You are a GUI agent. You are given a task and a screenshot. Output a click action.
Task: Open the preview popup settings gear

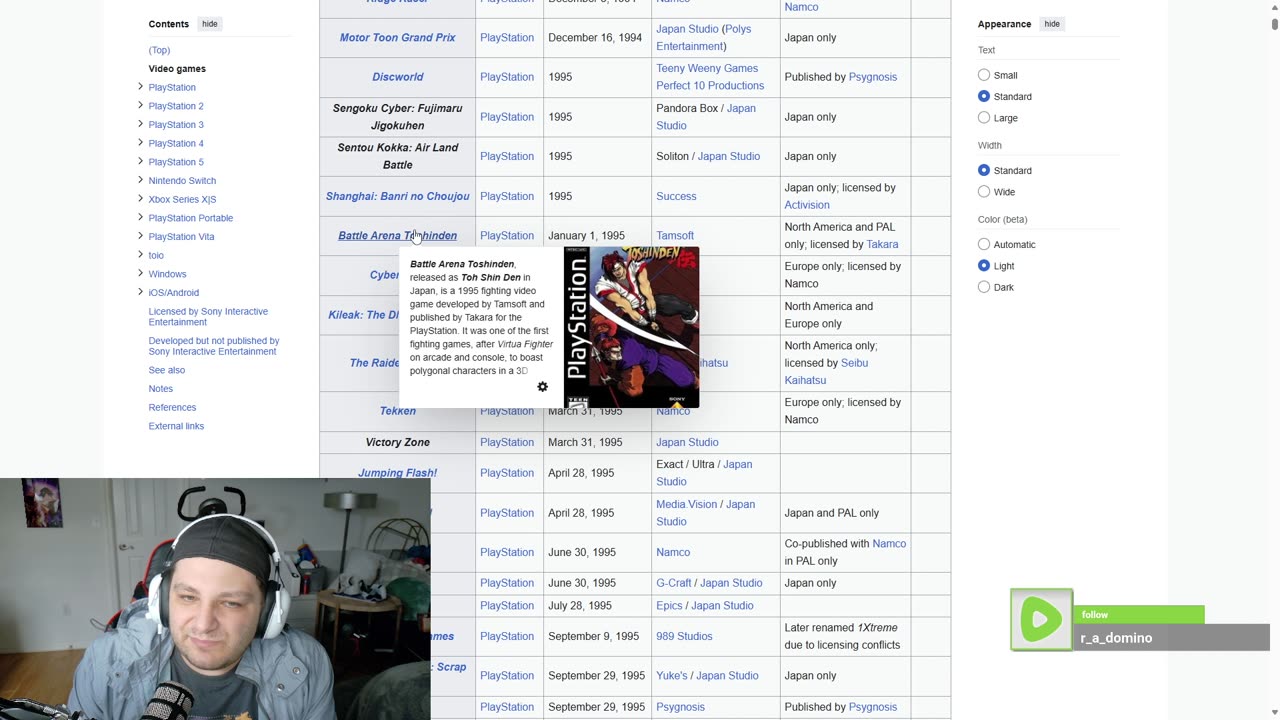coord(542,387)
